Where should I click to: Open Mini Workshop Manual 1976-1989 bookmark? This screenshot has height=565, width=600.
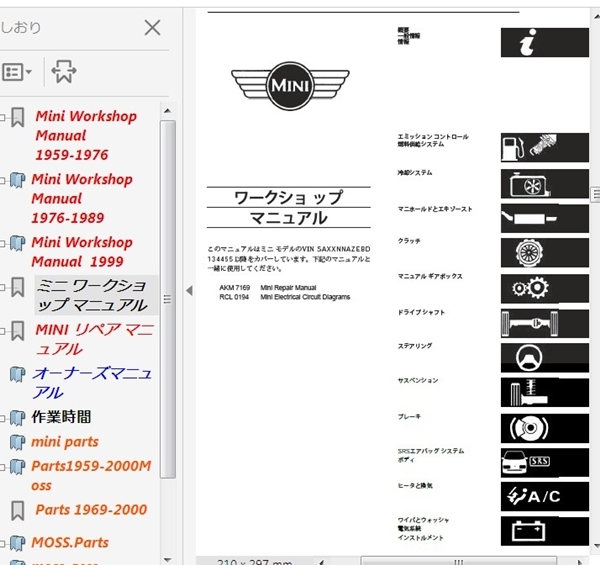point(82,199)
